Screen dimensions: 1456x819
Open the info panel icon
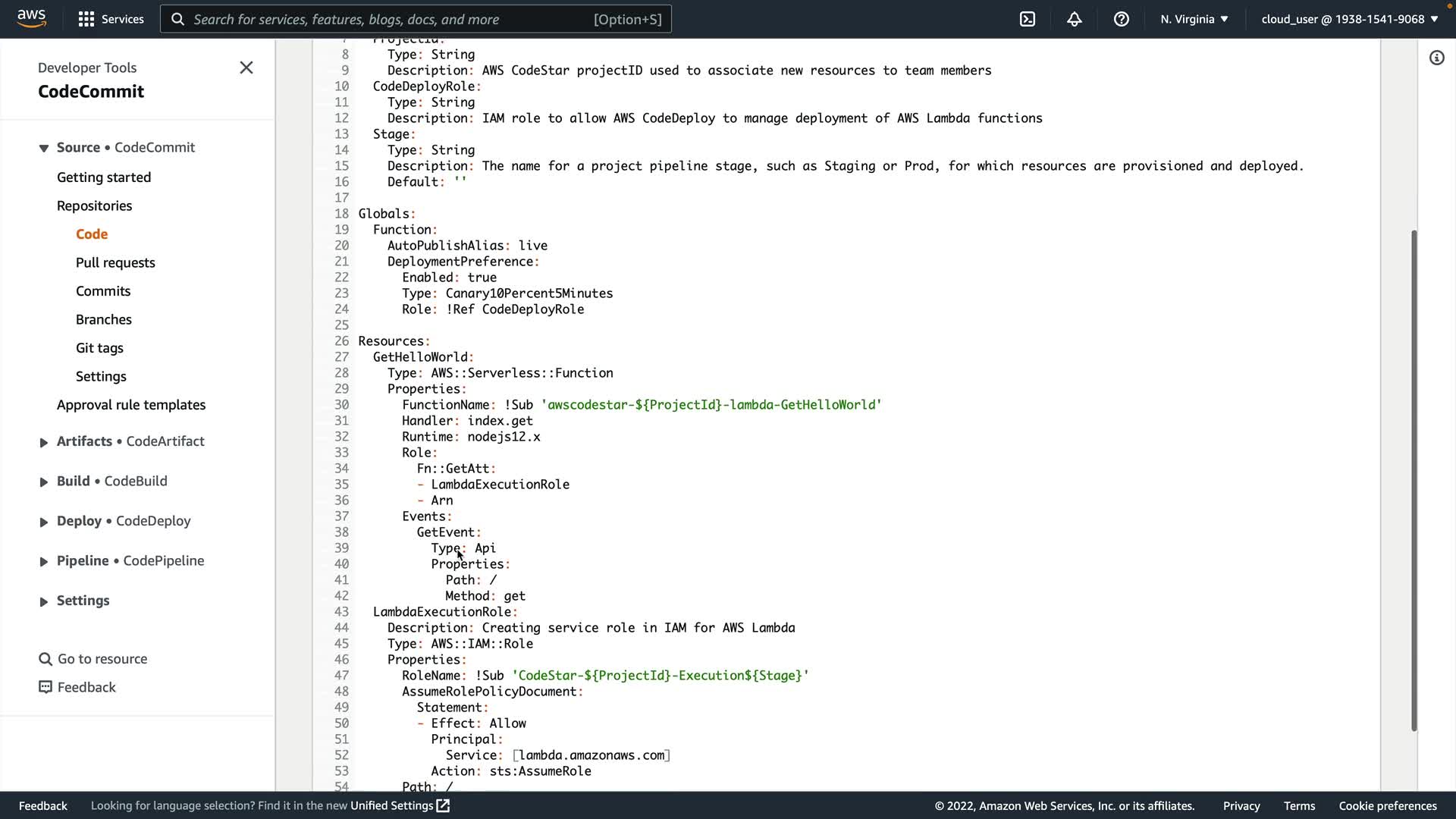click(x=1437, y=58)
